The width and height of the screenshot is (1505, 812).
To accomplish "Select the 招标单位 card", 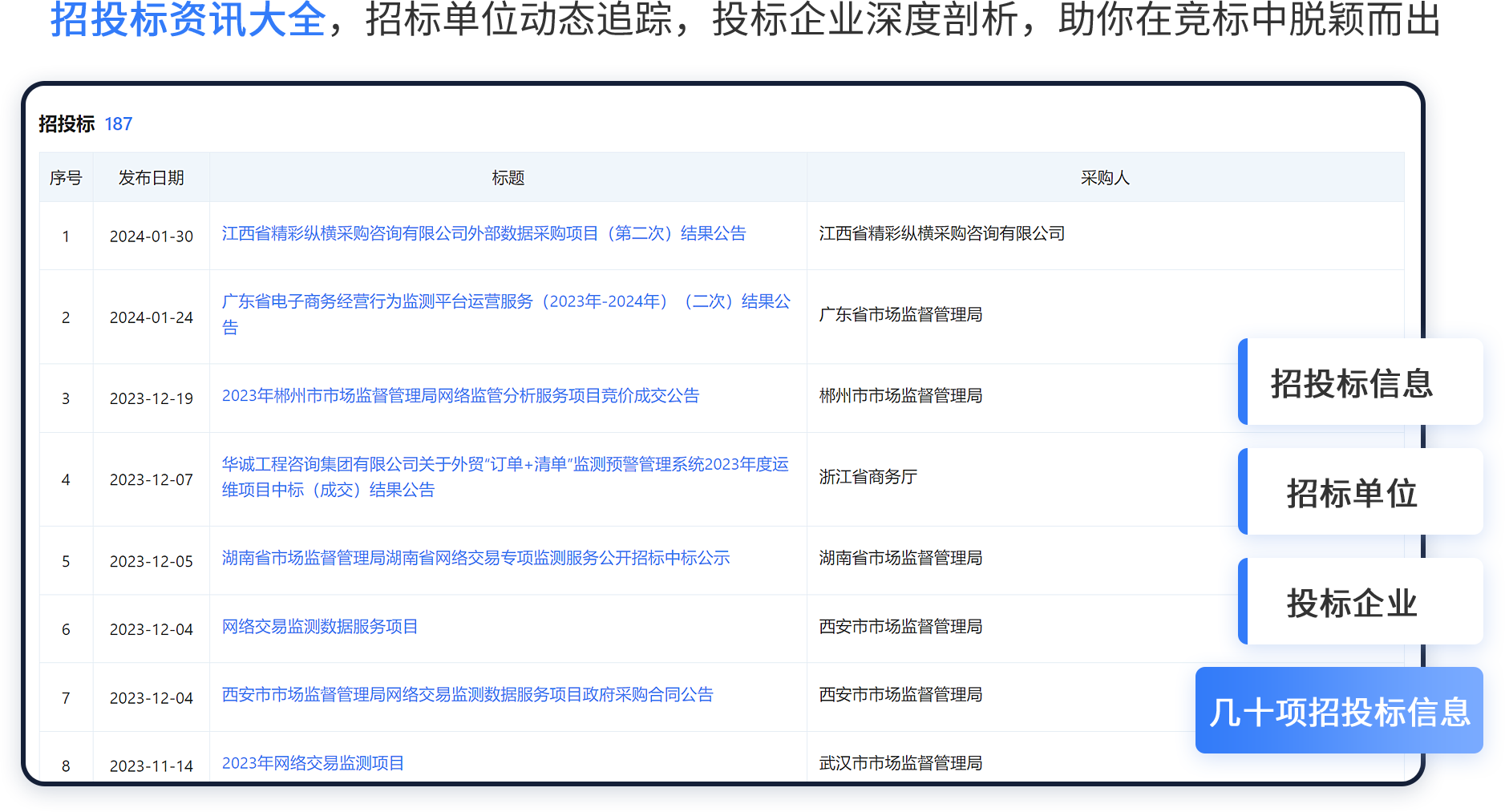I will click(x=1360, y=493).
